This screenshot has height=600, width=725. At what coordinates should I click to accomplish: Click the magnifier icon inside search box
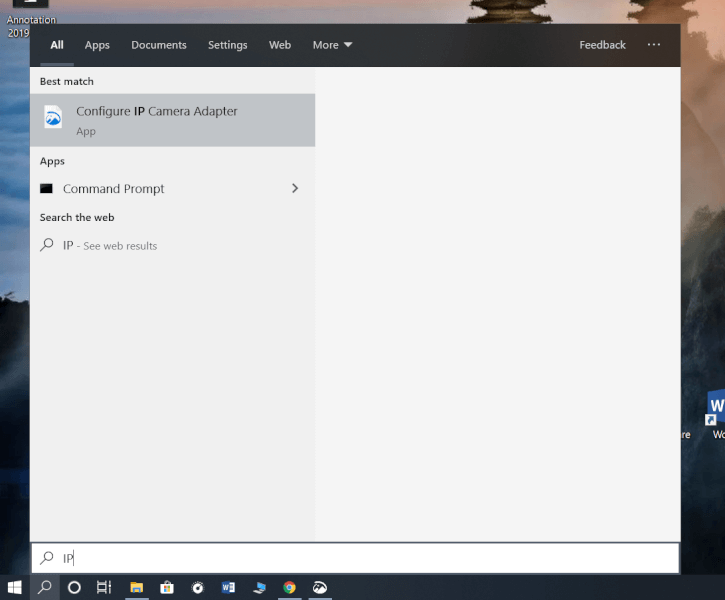pos(47,557)
